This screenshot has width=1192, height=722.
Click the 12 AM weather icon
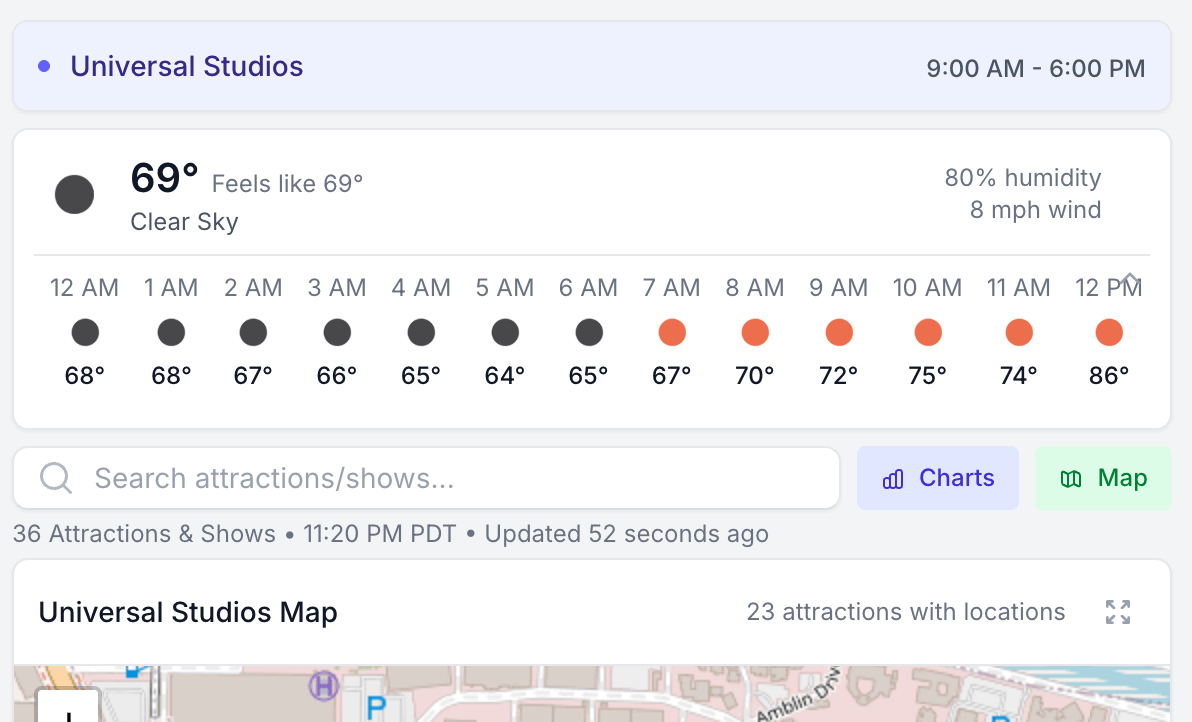[85, 332]
